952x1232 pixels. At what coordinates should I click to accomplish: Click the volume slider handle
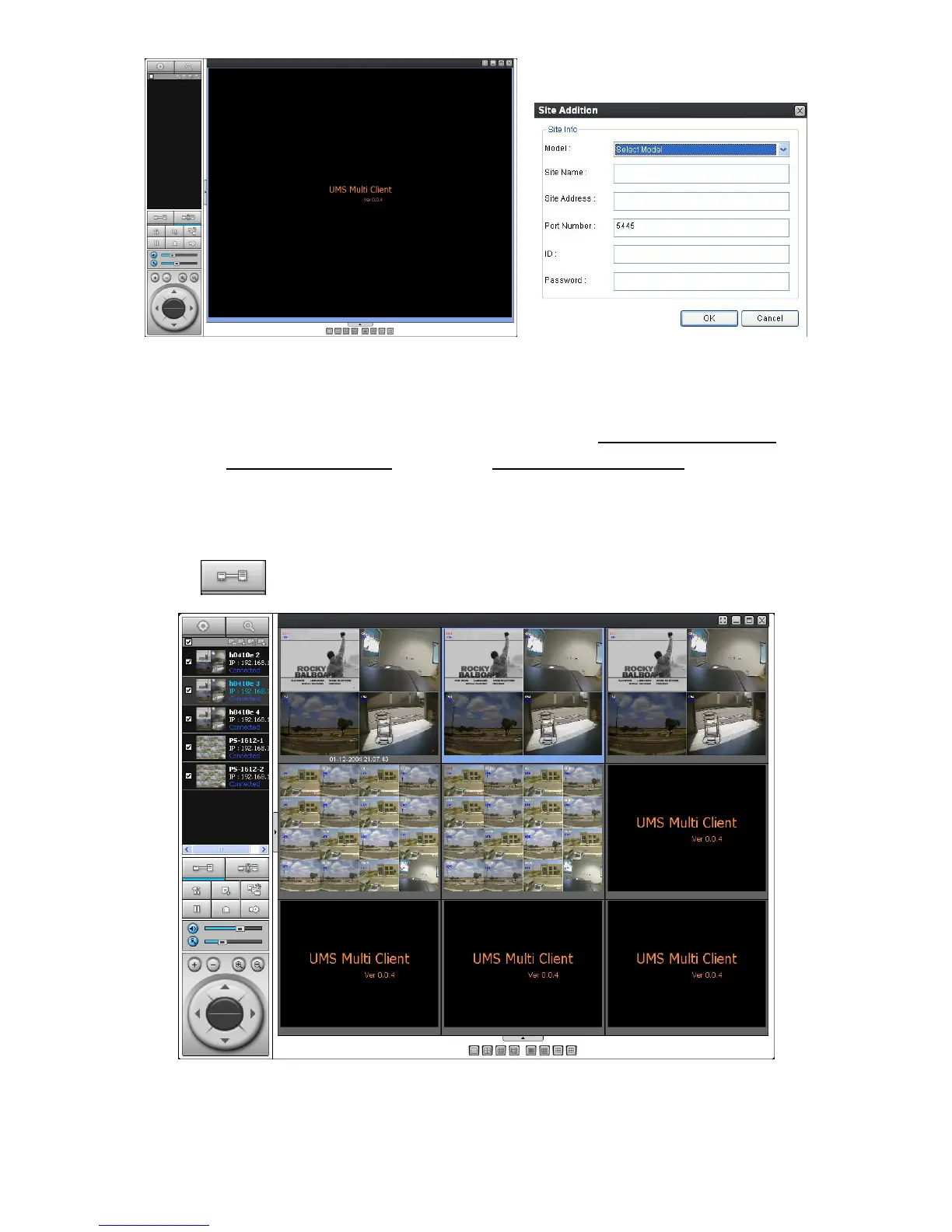coord(240,929)
